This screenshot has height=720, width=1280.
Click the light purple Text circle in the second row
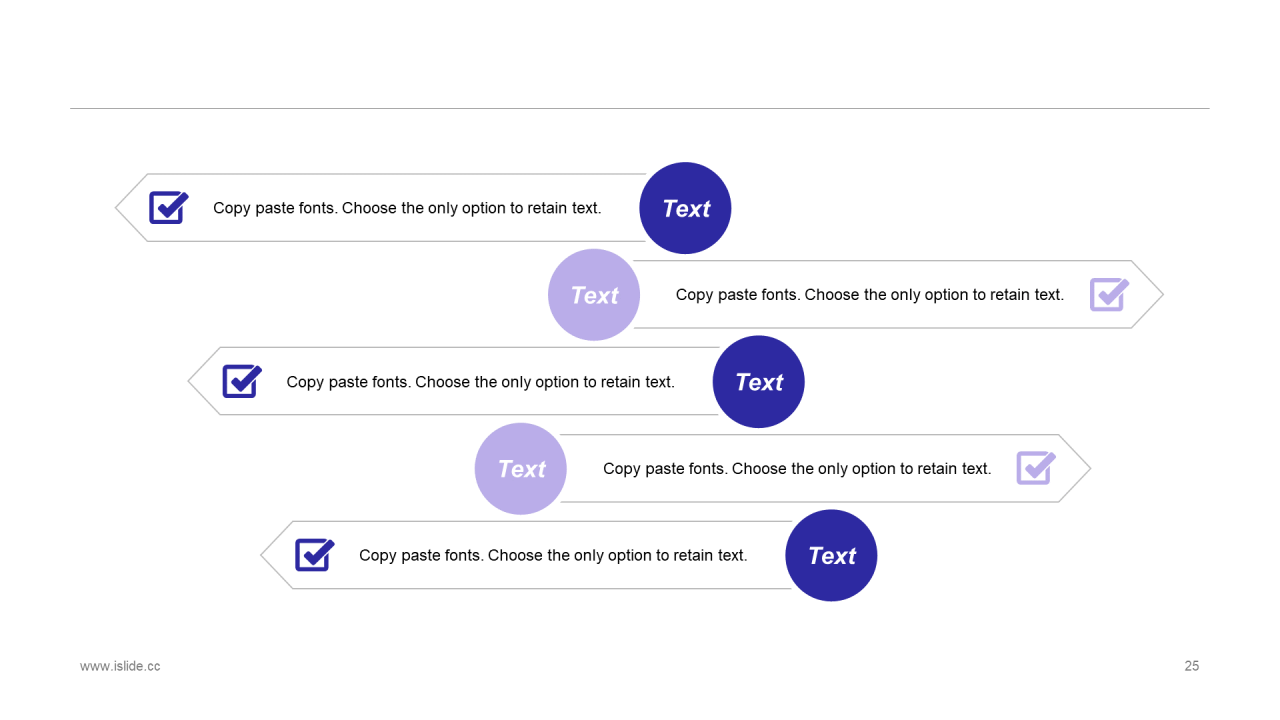594,295
